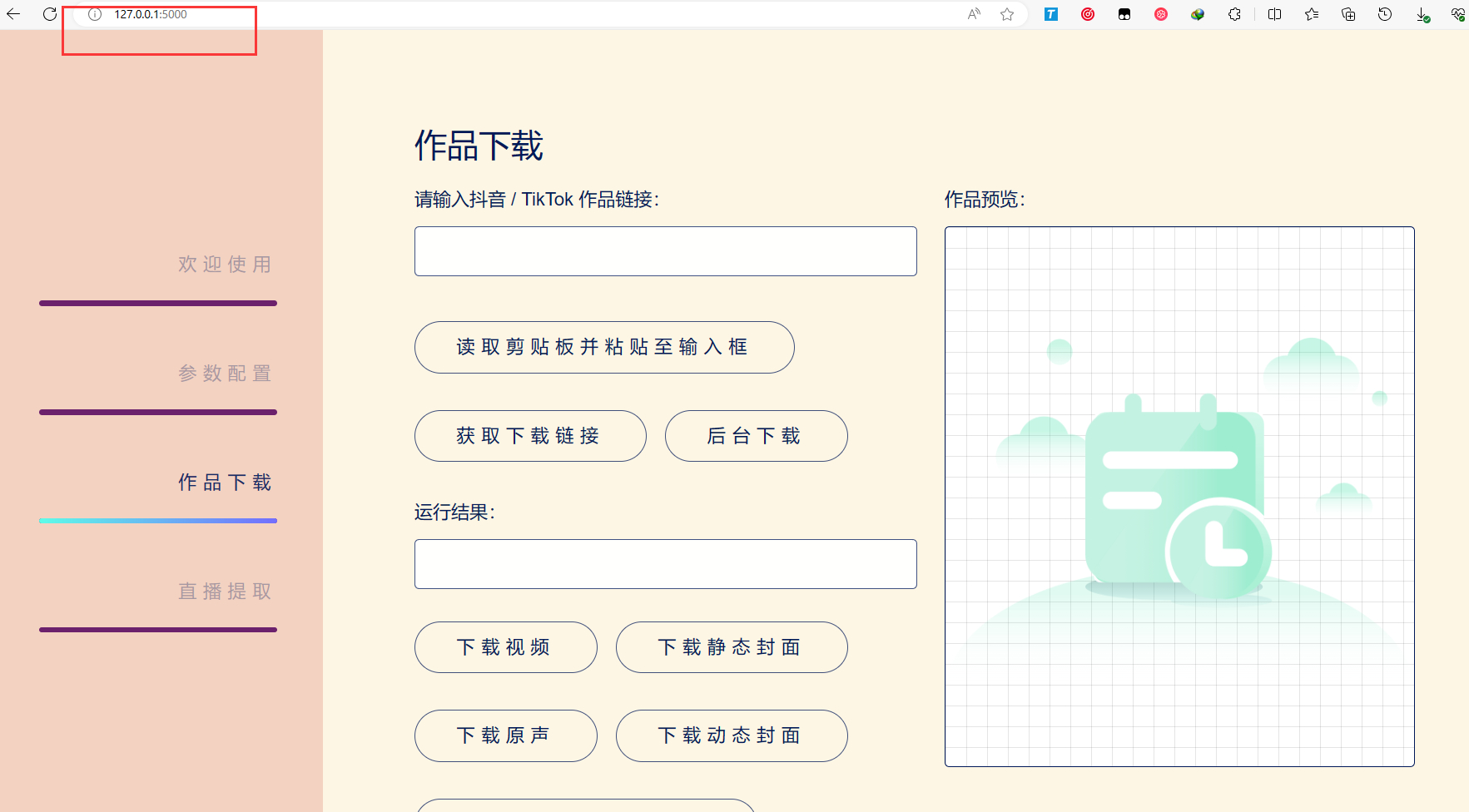Focus the 抖音 / TikTok link input field
This screenshot has width=1469, height=812.
(666, 251)
